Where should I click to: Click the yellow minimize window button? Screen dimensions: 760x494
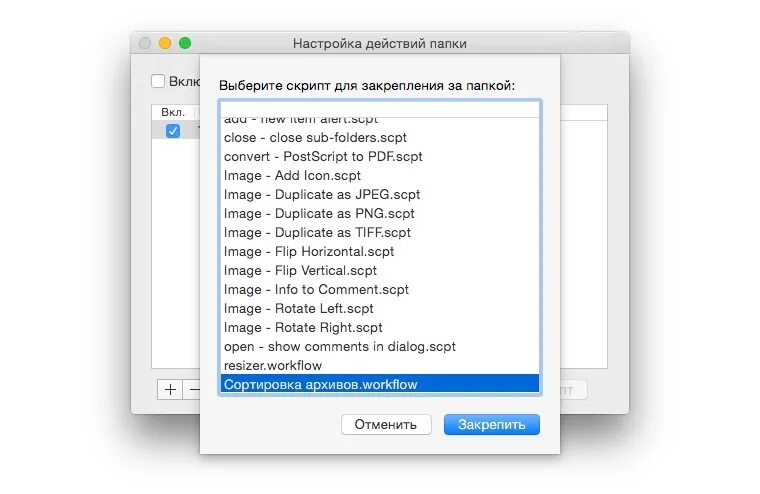165,43
